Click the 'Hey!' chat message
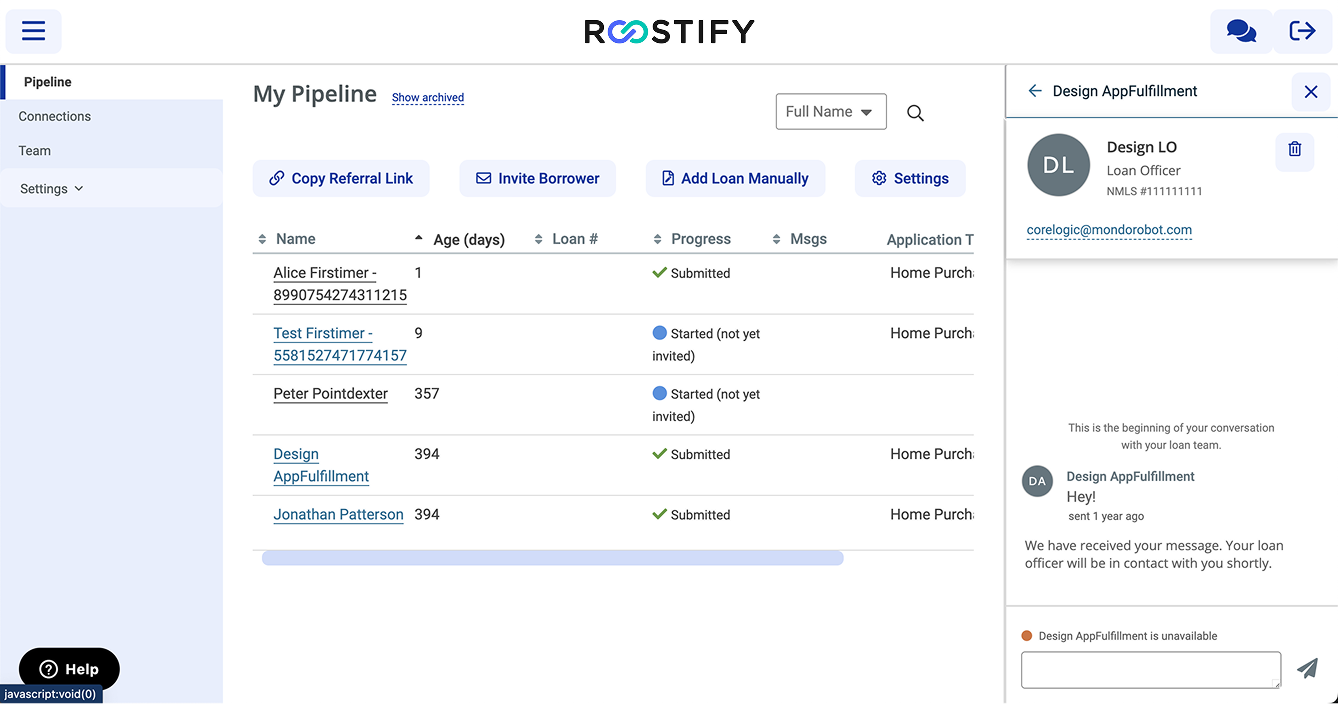Image resolution: width=1338 pixels, height=704 pixels. point(1081,496)
